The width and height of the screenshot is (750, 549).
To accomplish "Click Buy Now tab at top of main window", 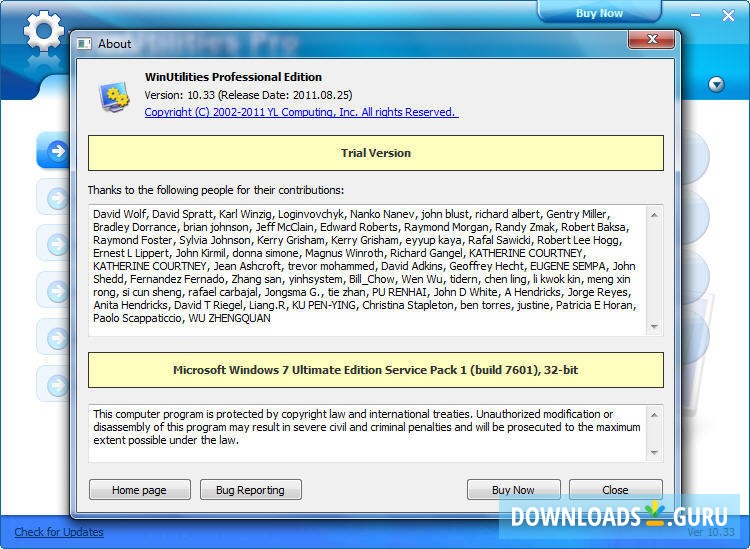I will [599, 13].
